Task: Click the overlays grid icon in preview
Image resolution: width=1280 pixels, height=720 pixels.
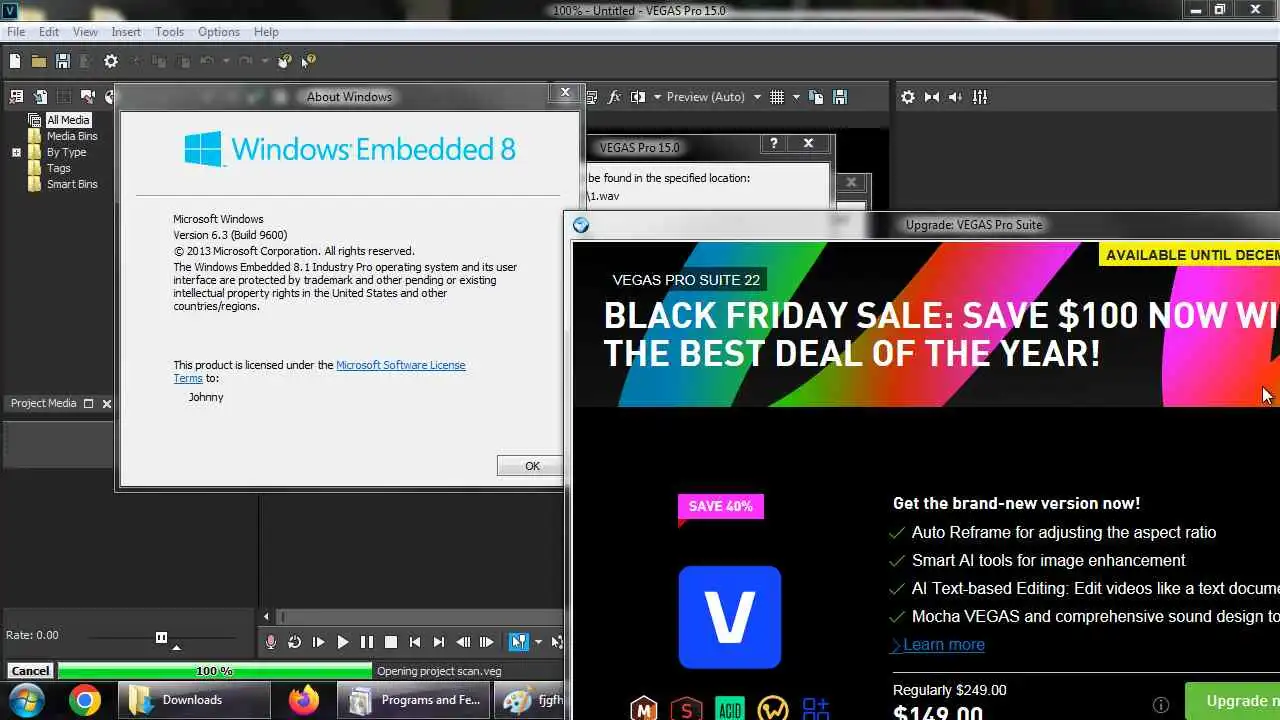Action: (x=777, y=97)
